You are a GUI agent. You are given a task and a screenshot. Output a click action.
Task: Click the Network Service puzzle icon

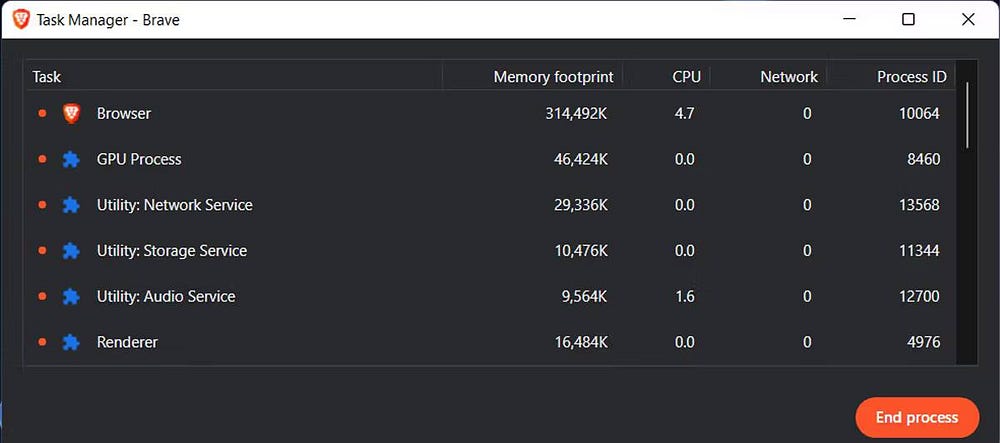click(71, 205)
